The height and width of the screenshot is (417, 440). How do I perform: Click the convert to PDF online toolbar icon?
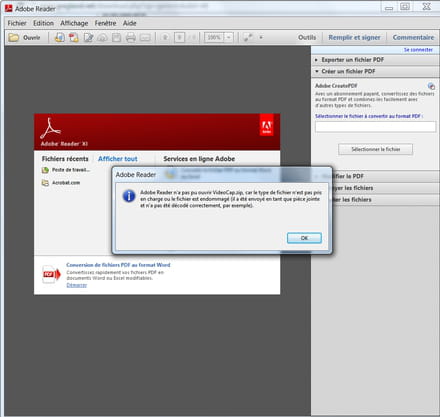59,37
